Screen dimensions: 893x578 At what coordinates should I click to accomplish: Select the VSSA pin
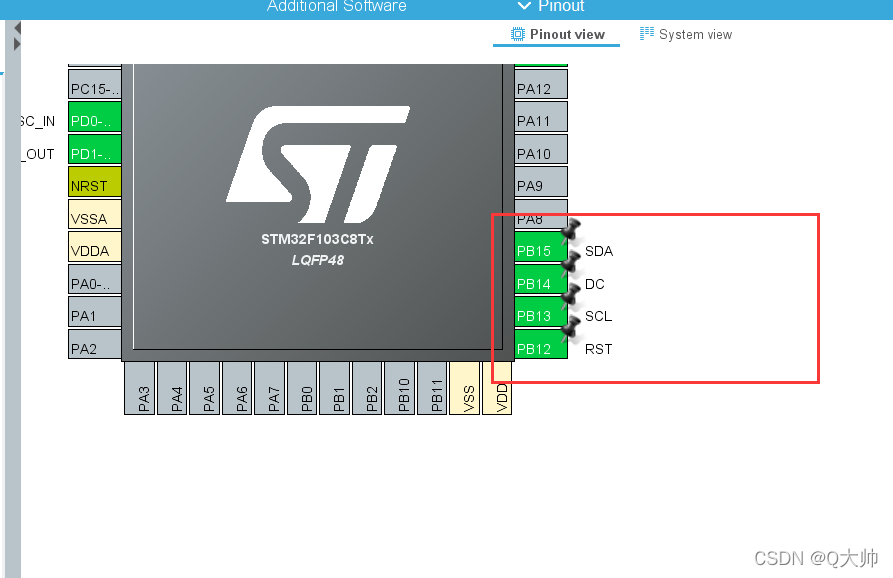pos(95,214)
